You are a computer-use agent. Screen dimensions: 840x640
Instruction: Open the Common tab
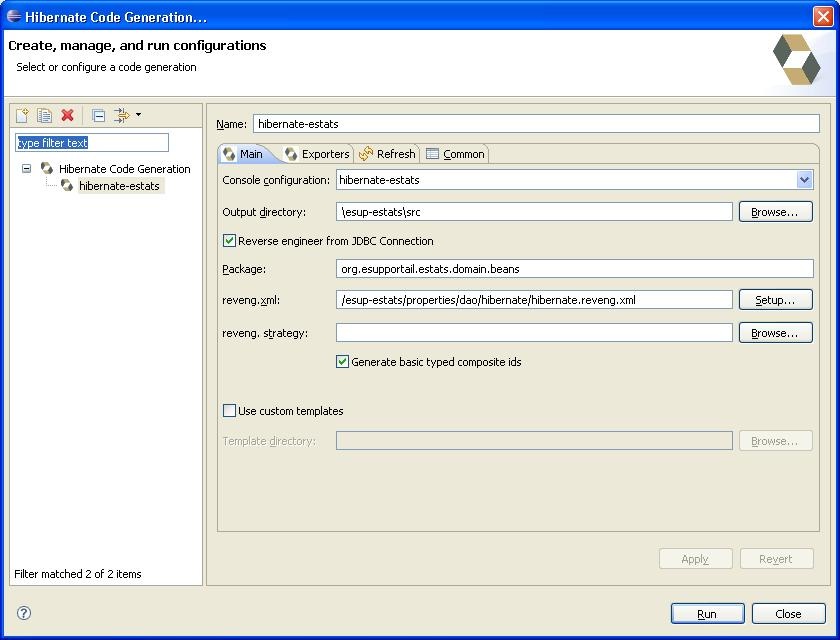[x=455, y=154]
